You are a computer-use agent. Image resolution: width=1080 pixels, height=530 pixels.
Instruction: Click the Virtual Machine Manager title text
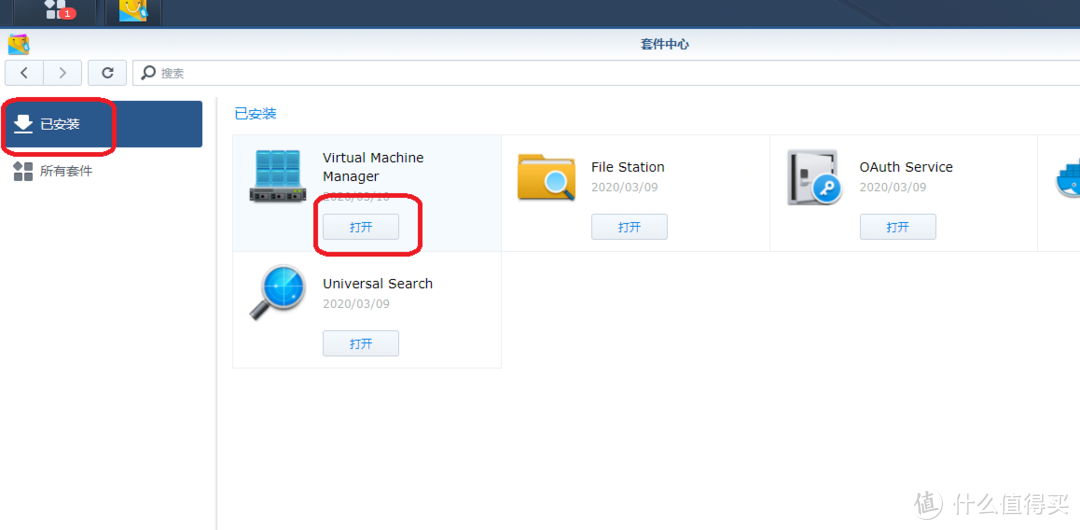(373, 167)
